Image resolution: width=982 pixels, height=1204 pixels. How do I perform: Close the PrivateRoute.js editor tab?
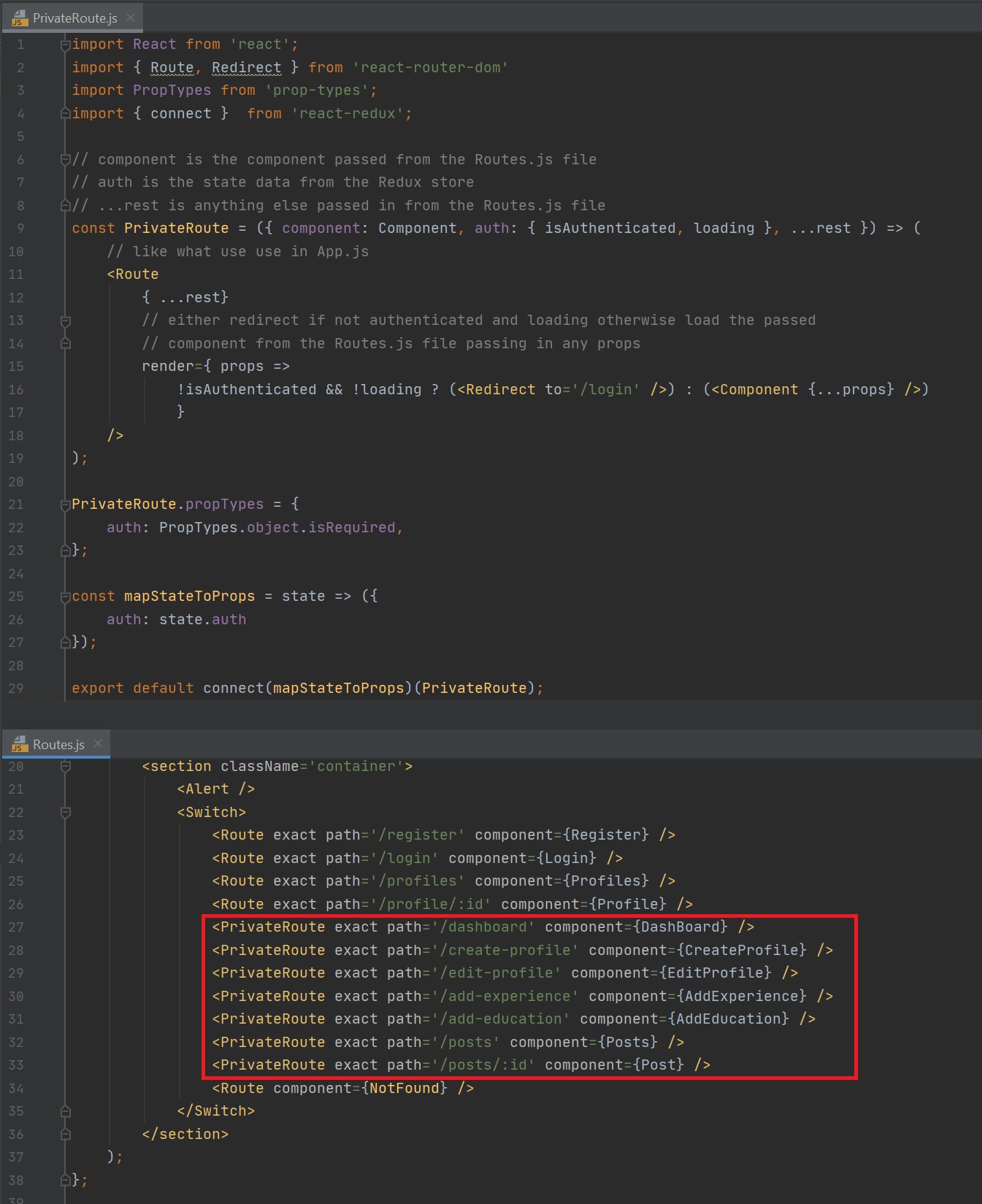[x=131, y=18]
